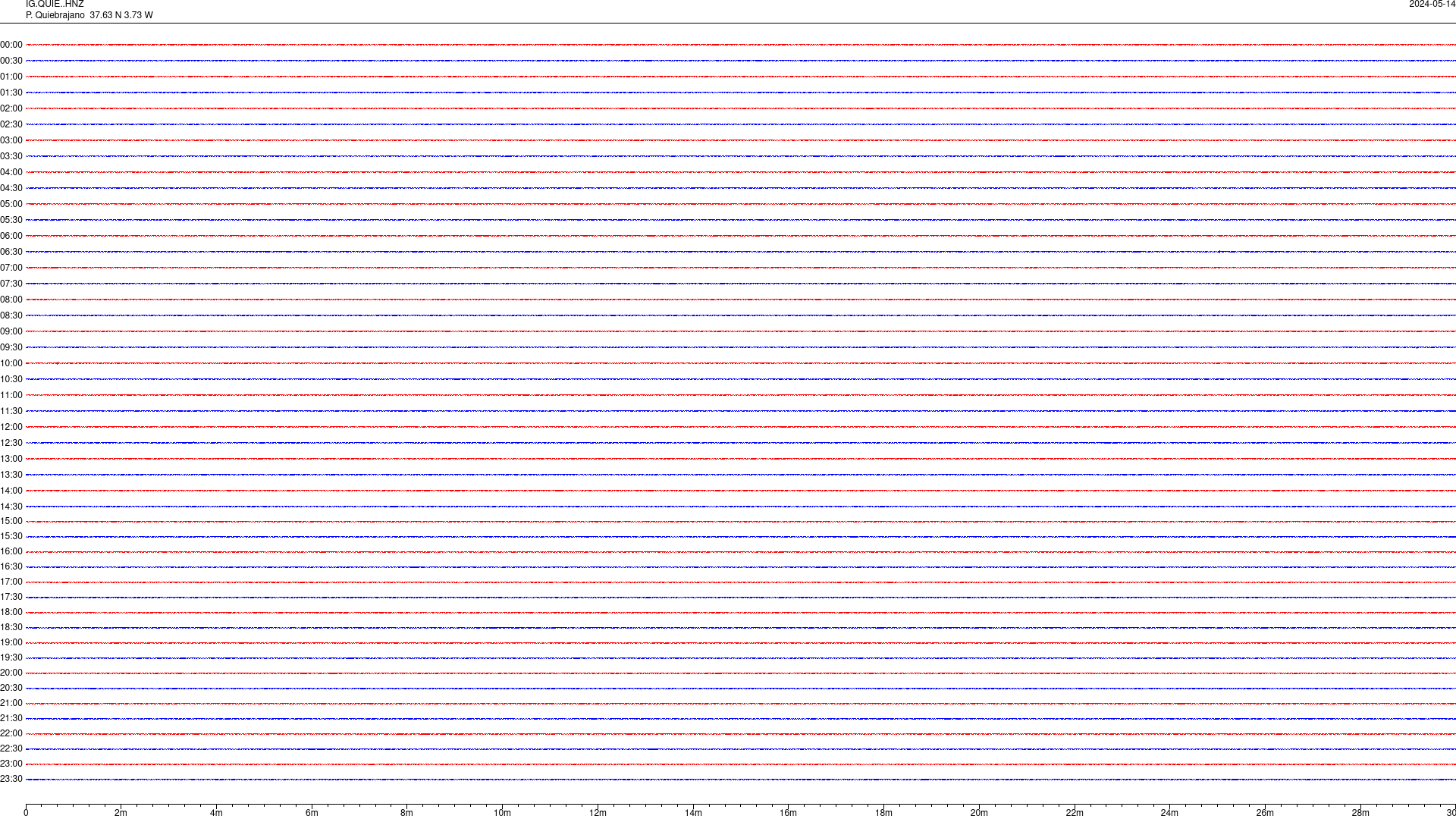1456x819 pixels.
Task: Select the 17:00 trace time label
Action: (x=11, y=582)
